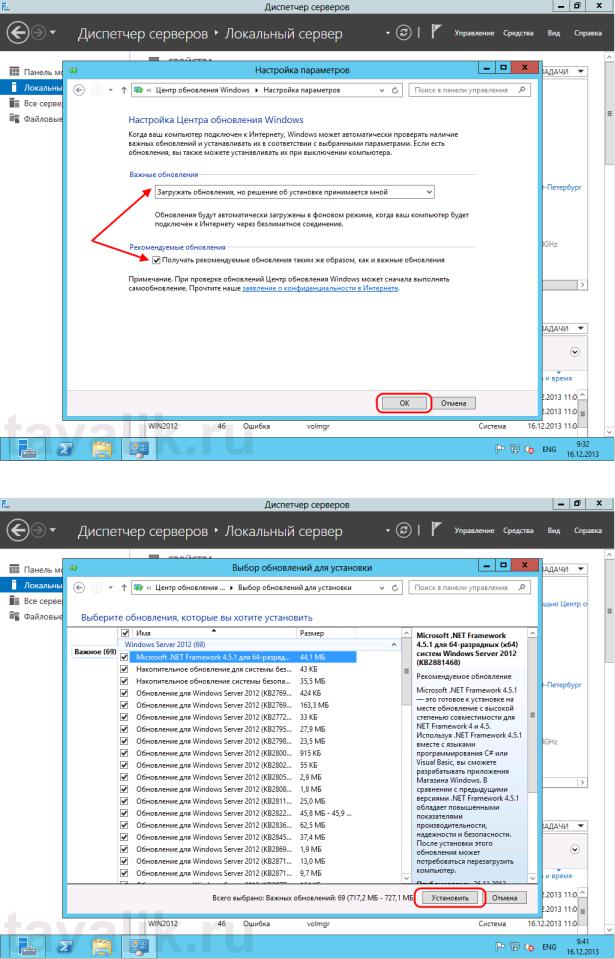
Task: Open заявление о конфиденциальности в Интернете link
Action: pos(320,288)
